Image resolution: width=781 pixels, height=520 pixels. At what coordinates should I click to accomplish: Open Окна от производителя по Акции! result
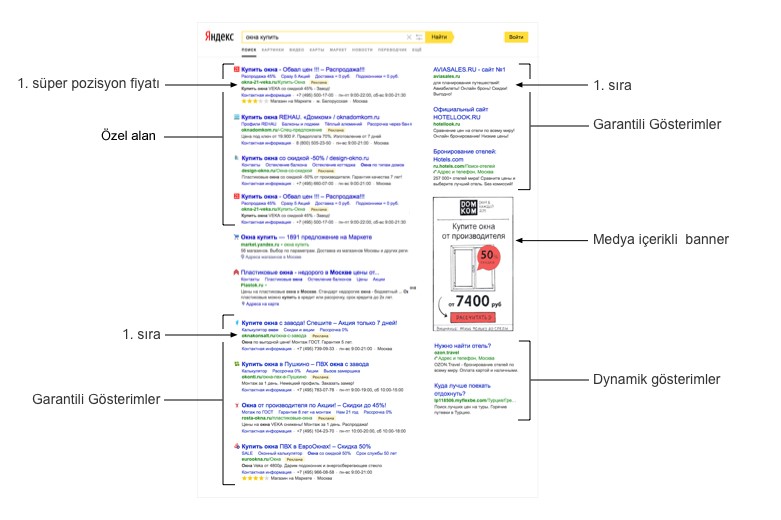point(314,405)
